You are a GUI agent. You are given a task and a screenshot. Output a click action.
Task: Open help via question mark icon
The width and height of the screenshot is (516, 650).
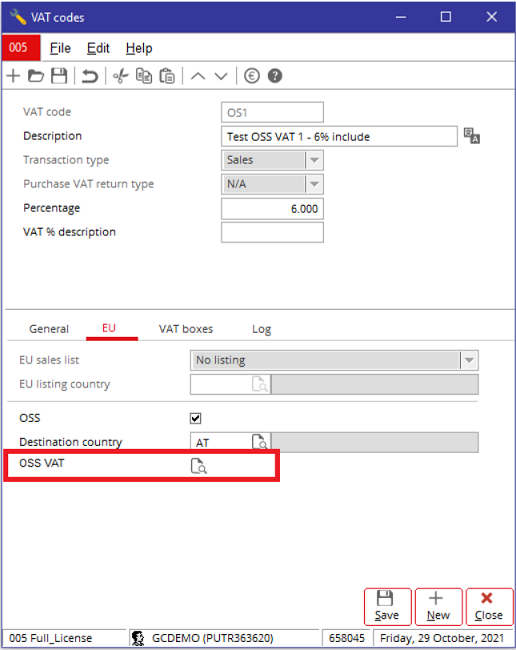pos(275,76)
